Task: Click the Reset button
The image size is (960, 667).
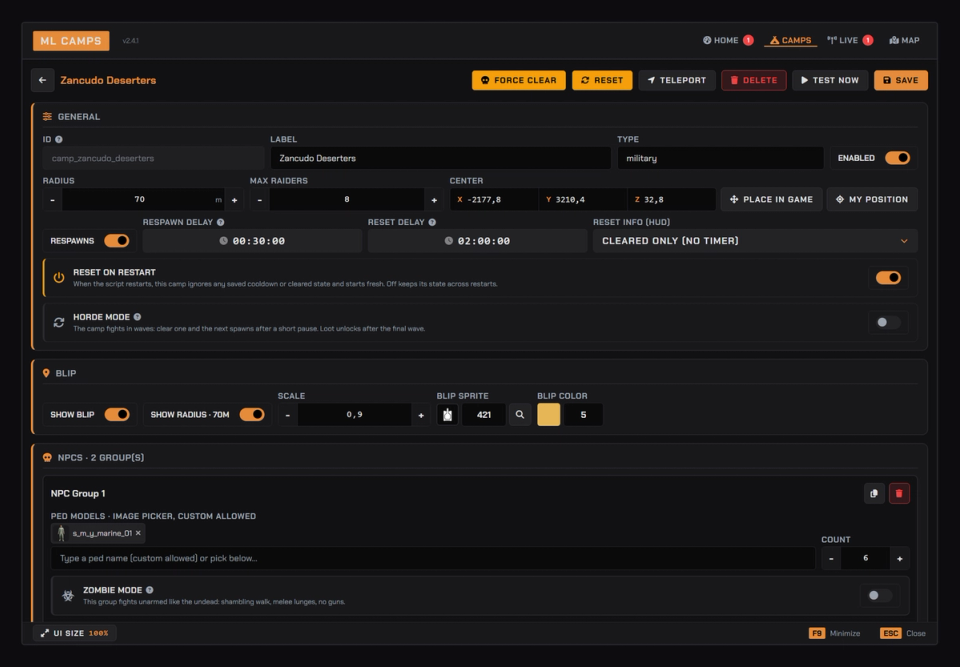Action: 602,80
